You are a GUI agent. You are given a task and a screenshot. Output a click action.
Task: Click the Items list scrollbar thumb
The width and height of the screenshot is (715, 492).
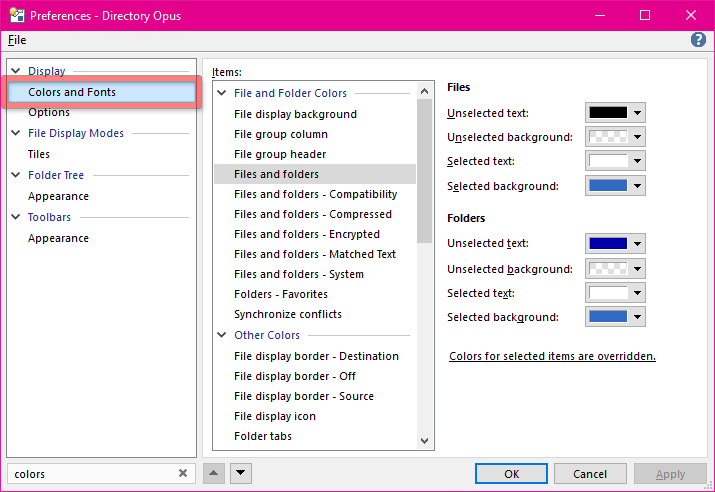point(425,171)
